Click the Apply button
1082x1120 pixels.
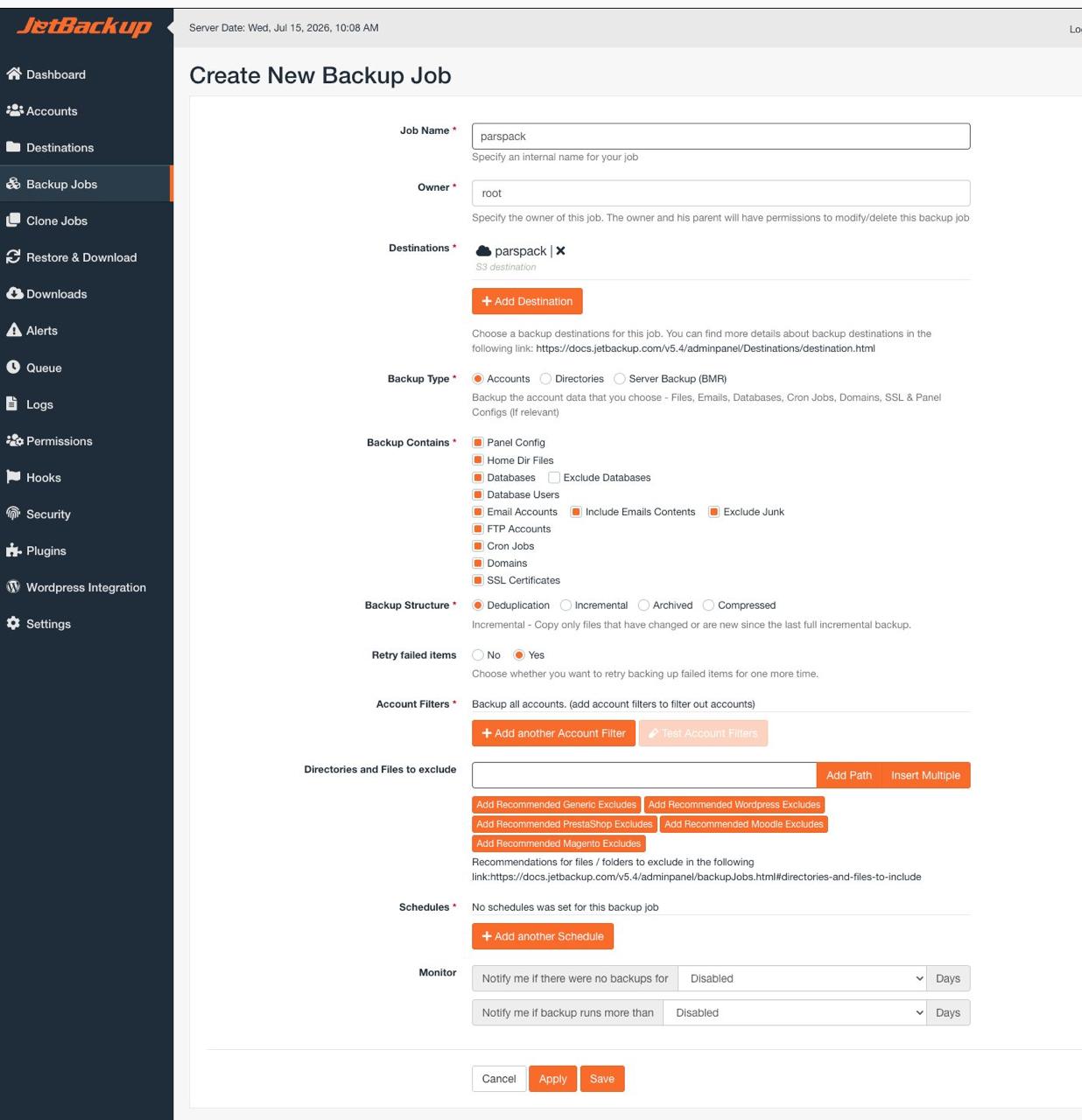(552, 1079)
